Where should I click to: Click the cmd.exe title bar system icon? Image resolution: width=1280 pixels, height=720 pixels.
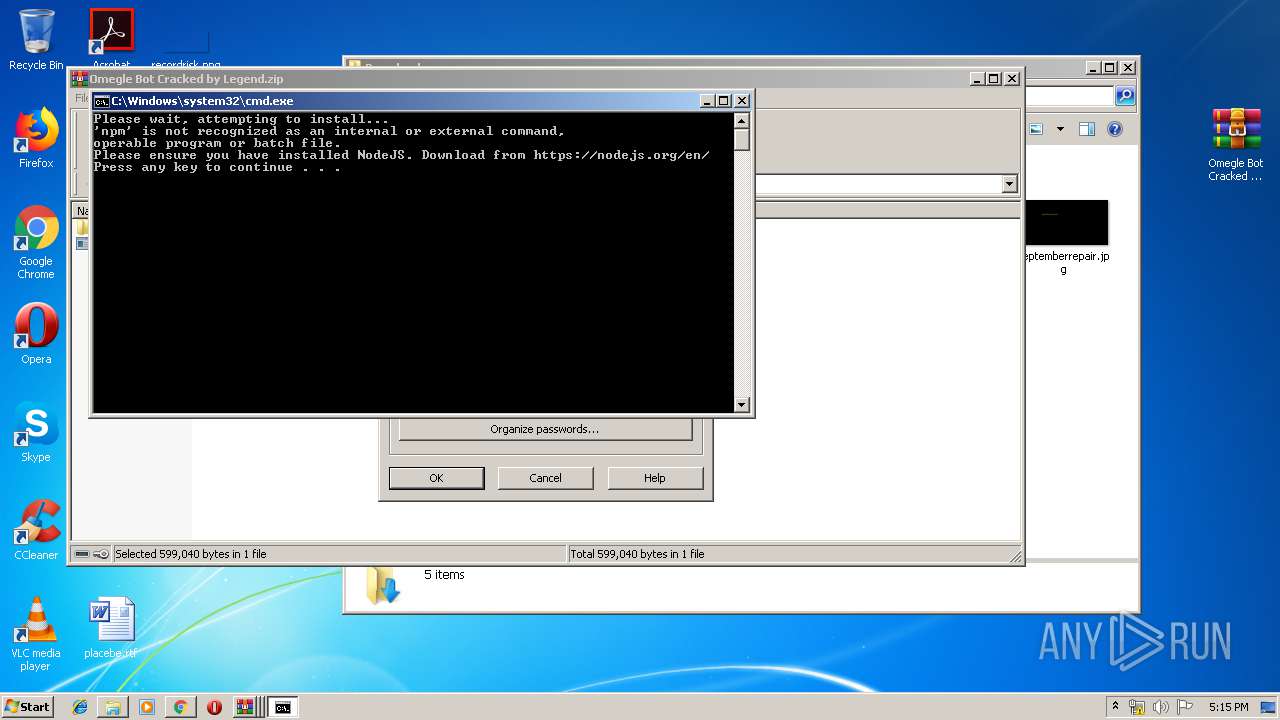[x=101, y=101]
